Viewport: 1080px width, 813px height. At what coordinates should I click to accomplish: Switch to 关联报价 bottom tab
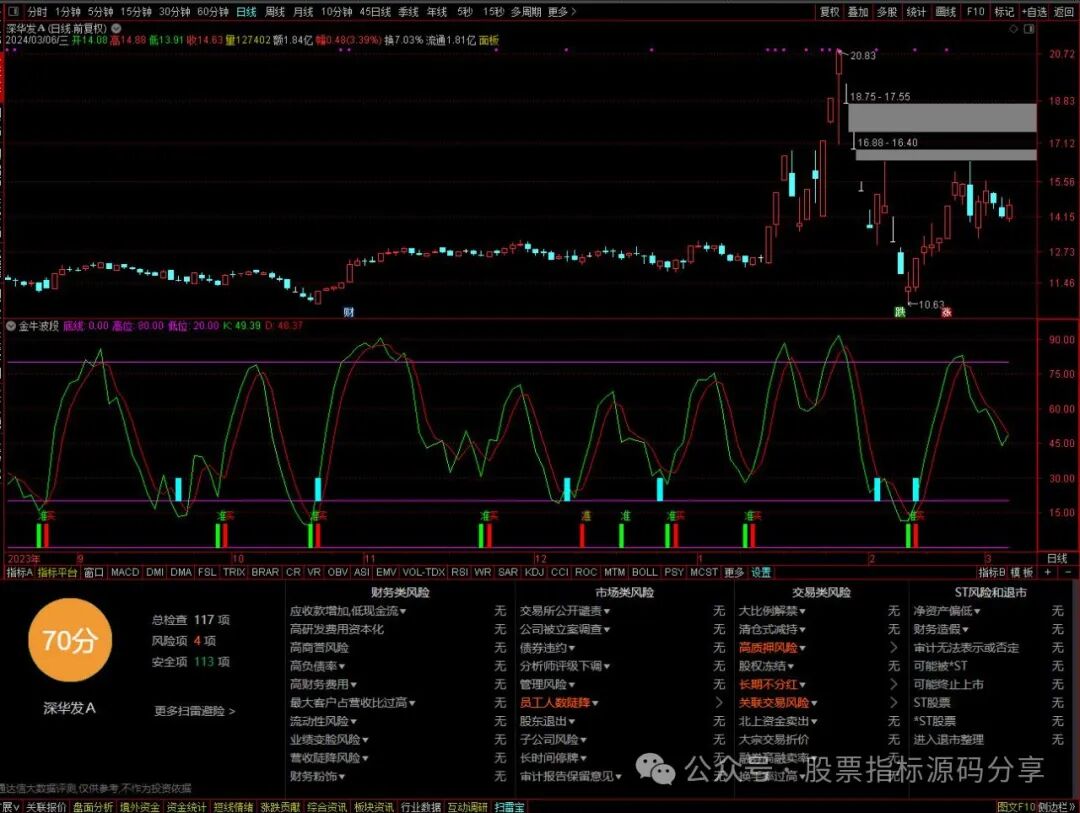(x=46, y=807)
